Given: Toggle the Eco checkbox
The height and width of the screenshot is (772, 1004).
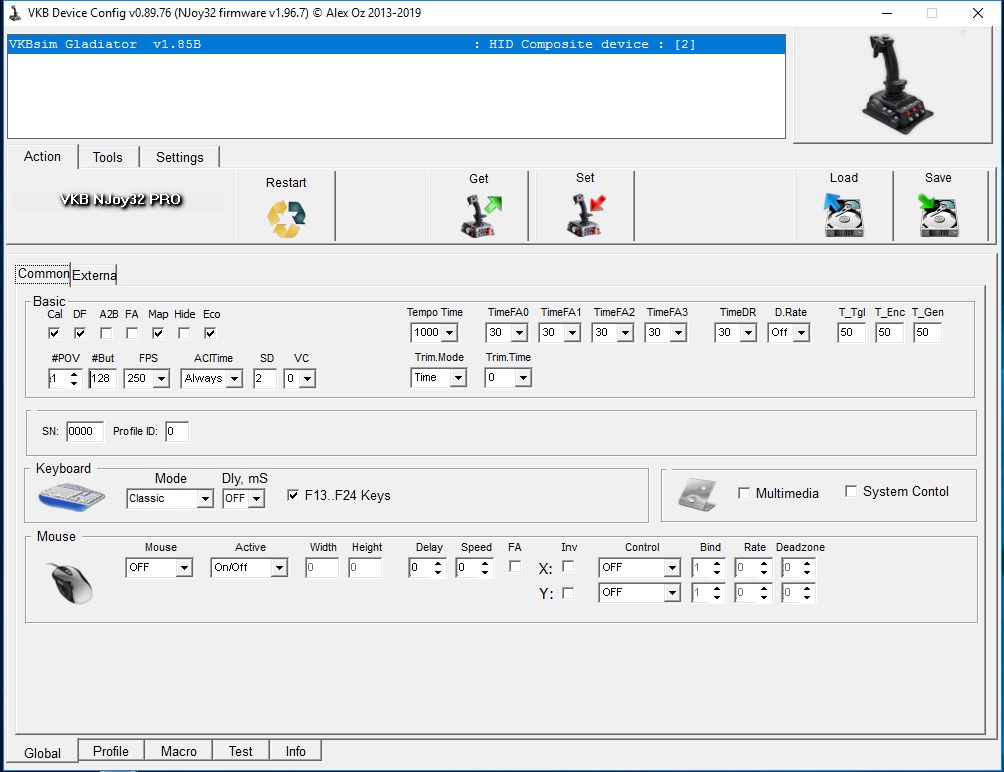Looking at the screenshot, I should (210, 333).
